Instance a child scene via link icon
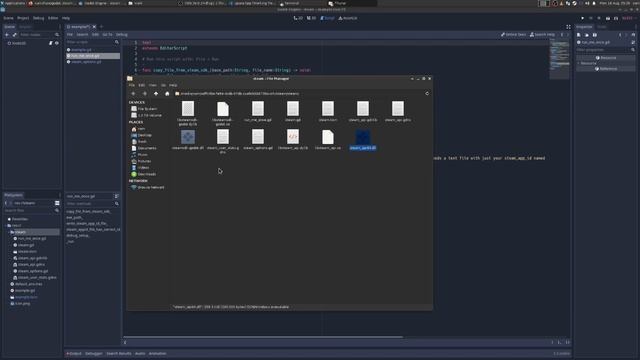640x360 pixels. [15, 35]
